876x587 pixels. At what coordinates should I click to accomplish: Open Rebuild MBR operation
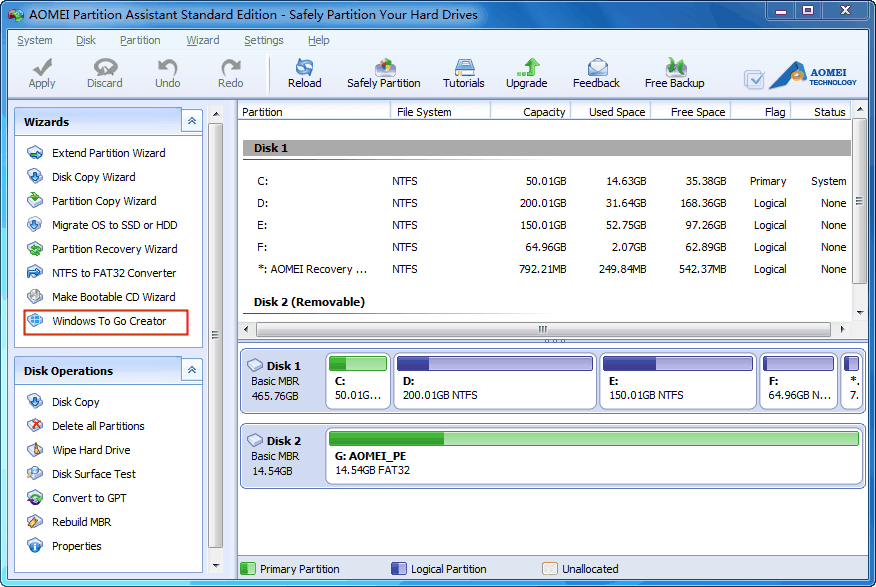pyautogui.click(x=81, y=522)
